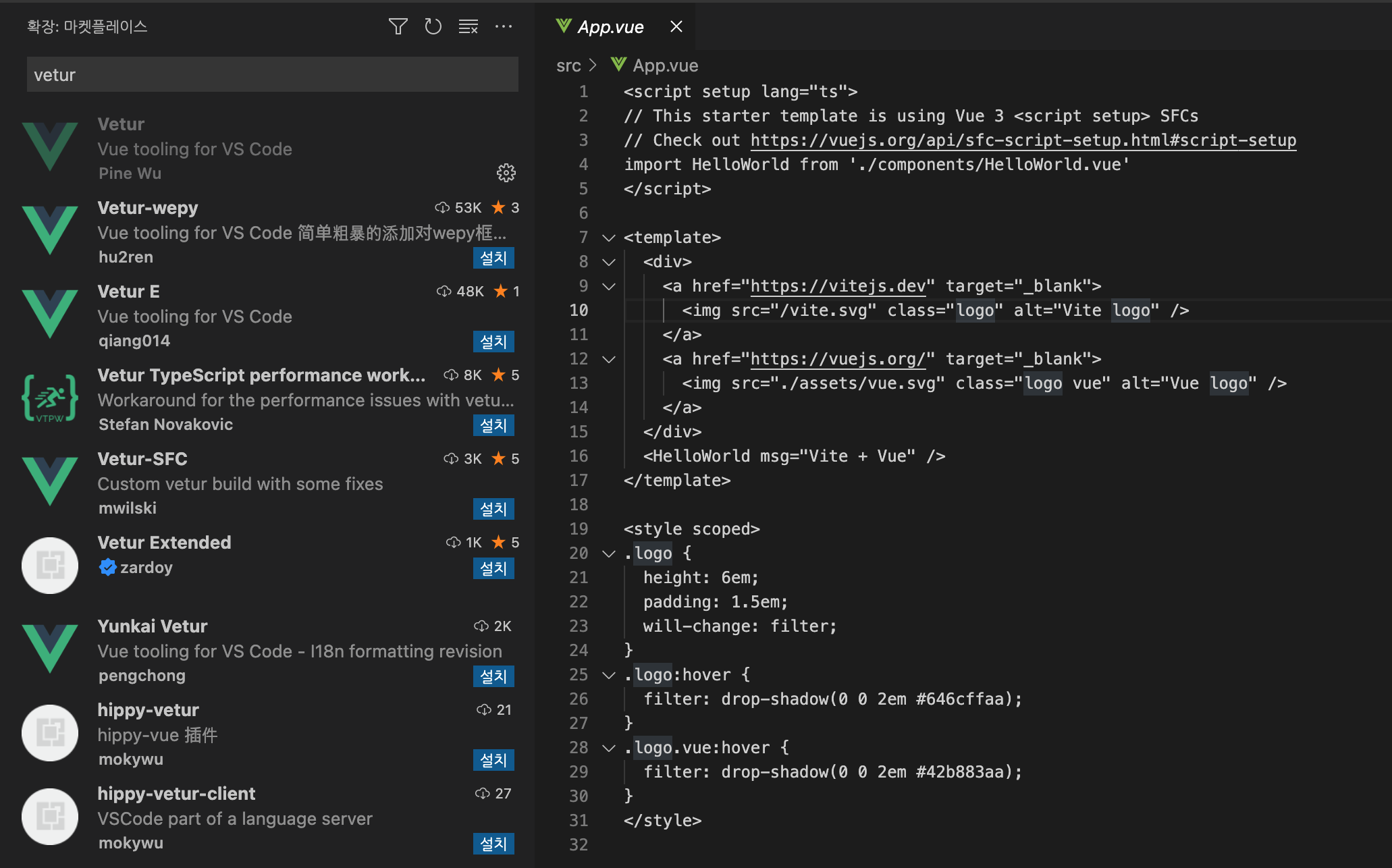Install the Vetur-SFC extension
This screenshot has width=1392, height=868.
[493, 509]
